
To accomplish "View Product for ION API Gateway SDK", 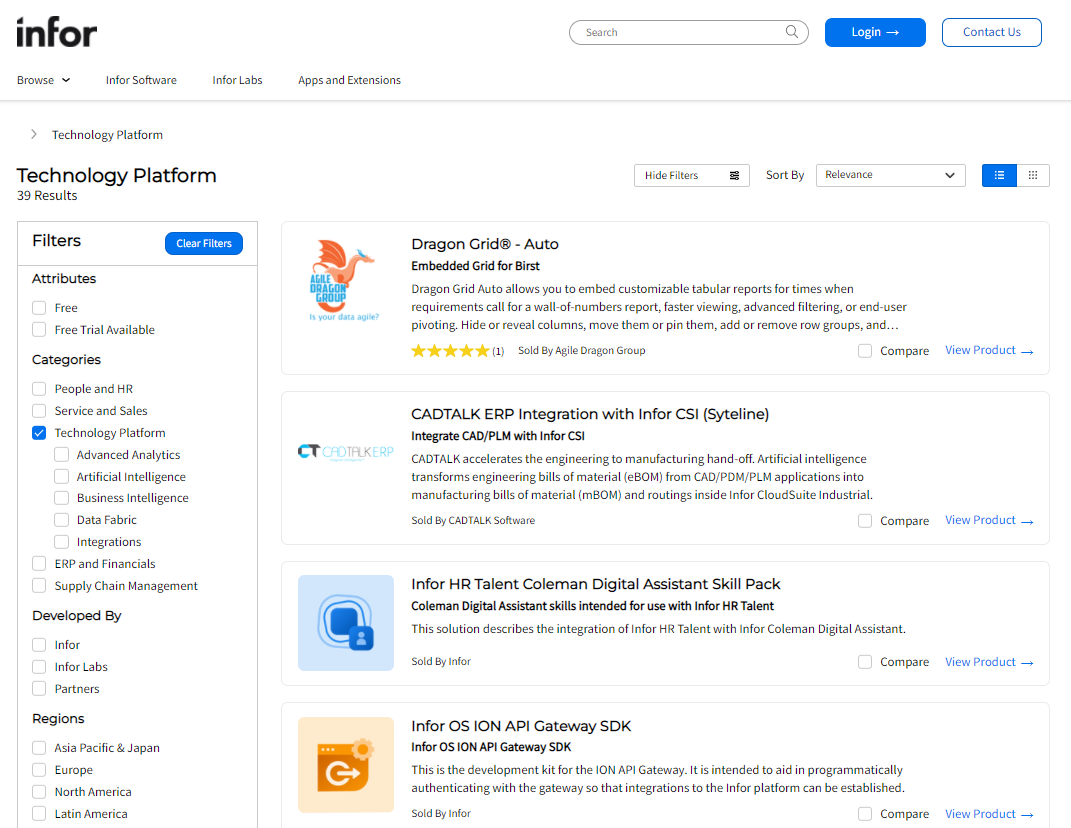I will (988, 814).
